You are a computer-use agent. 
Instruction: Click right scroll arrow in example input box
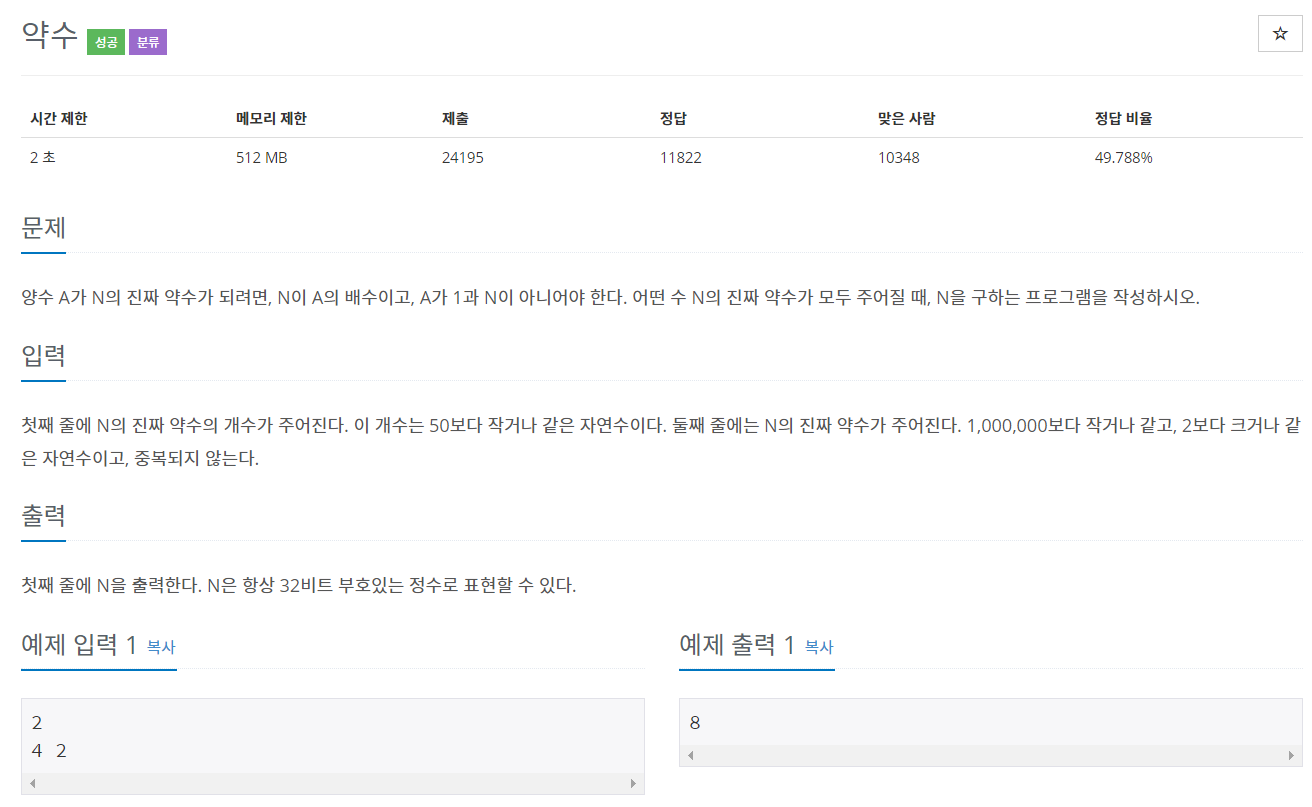pos(633,783)
